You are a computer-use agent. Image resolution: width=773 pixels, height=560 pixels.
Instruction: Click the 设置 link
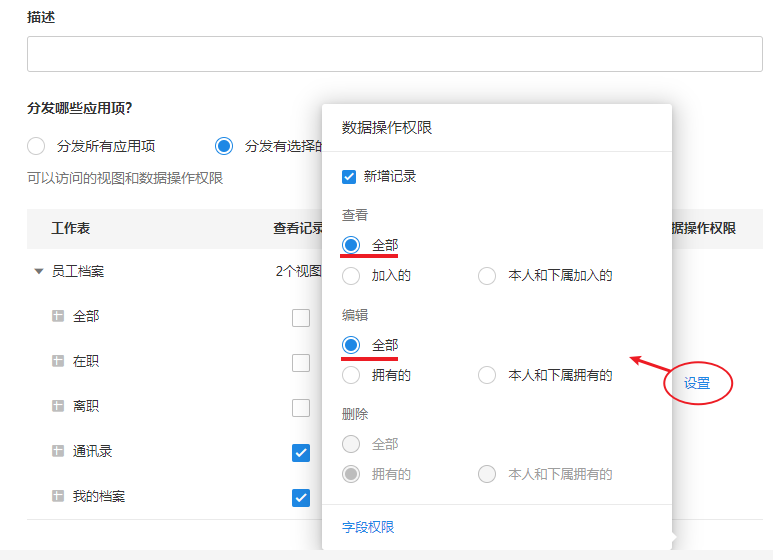tap(697, 384)
